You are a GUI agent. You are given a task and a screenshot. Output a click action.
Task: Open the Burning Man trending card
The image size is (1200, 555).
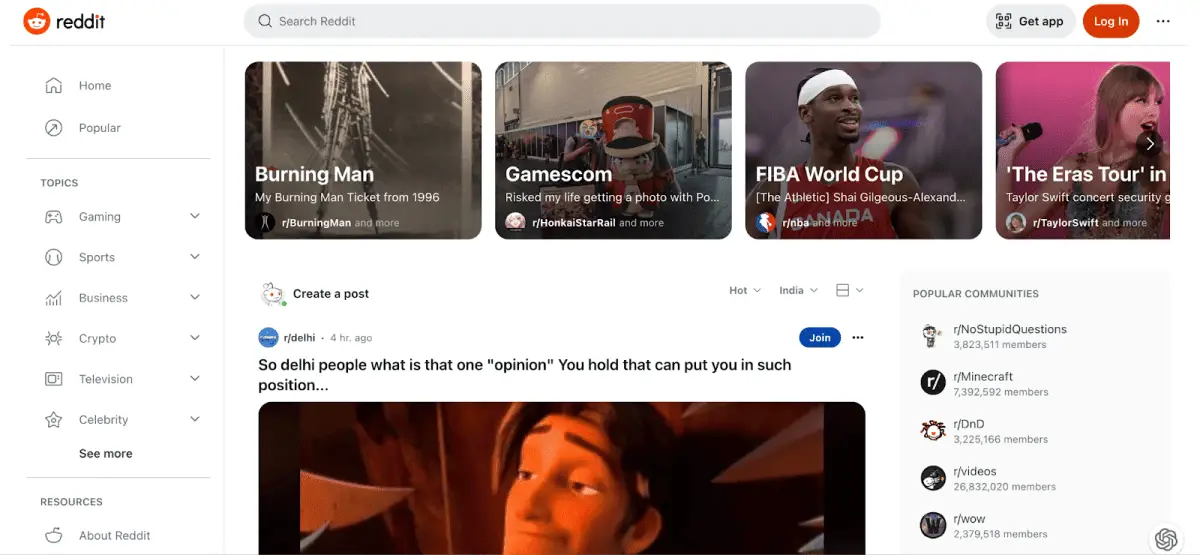[x=363, y=151]
